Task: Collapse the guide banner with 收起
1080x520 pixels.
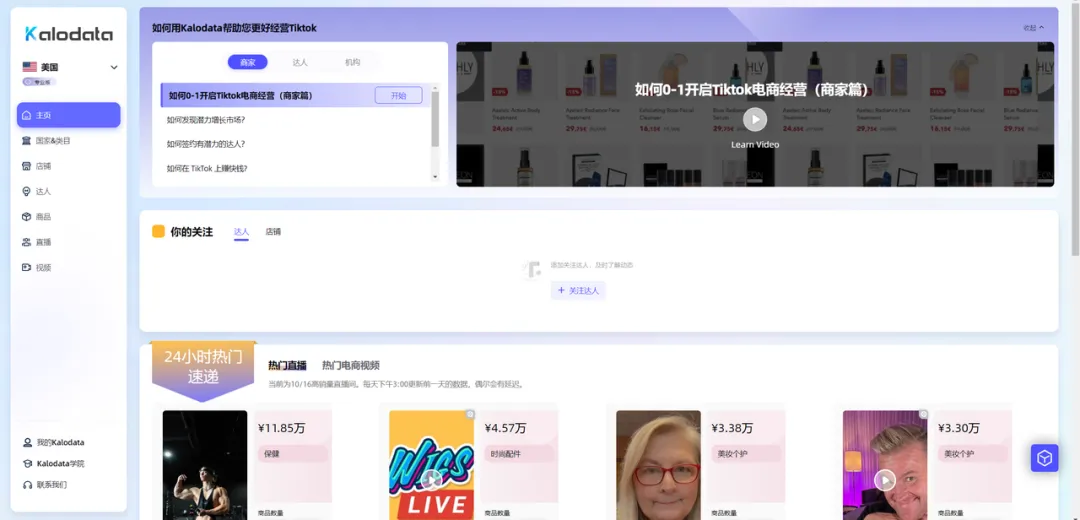Action: pyautogui.click(x=1034, y=28)
